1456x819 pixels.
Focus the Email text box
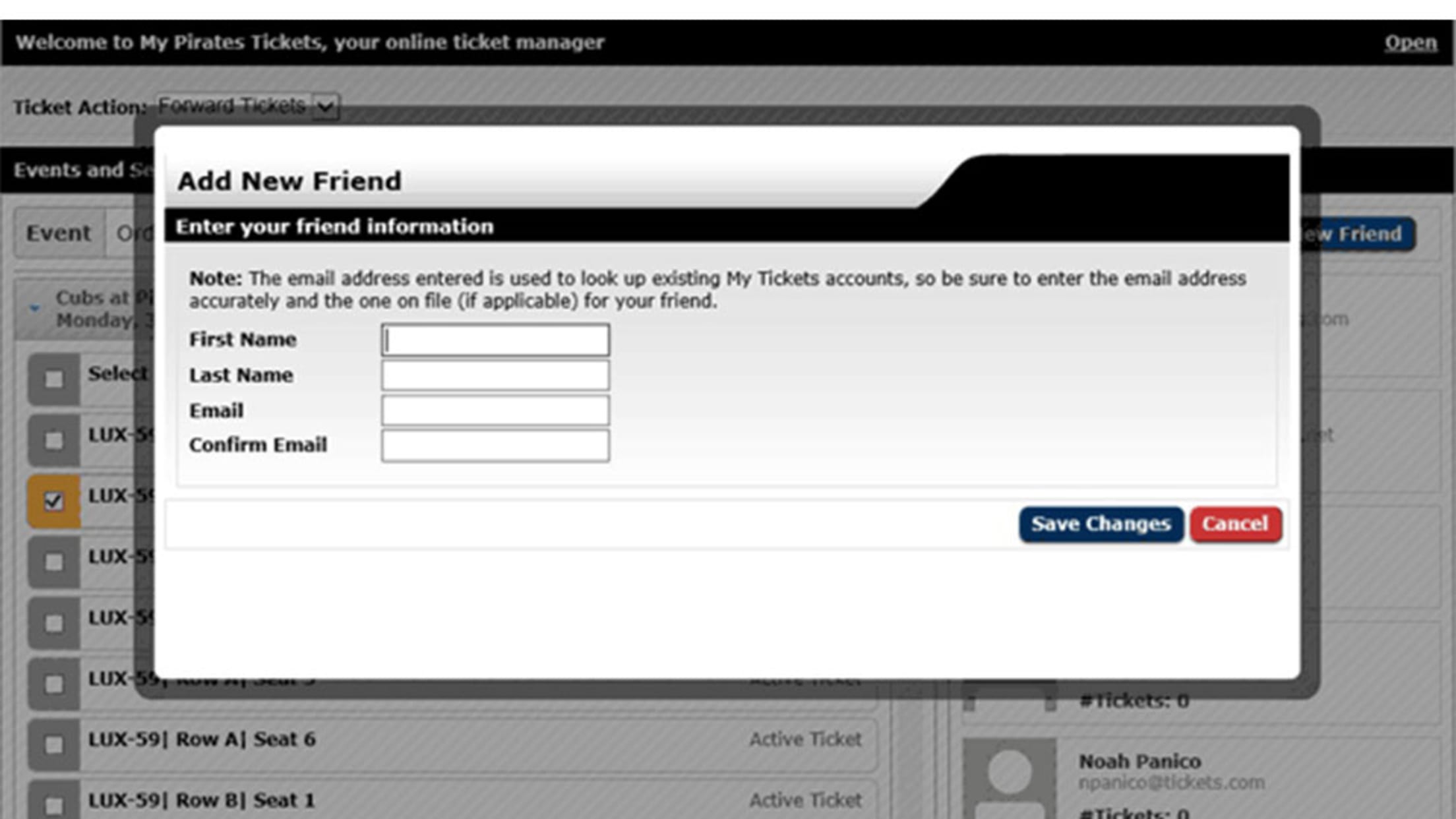click(x=495, y=411)
